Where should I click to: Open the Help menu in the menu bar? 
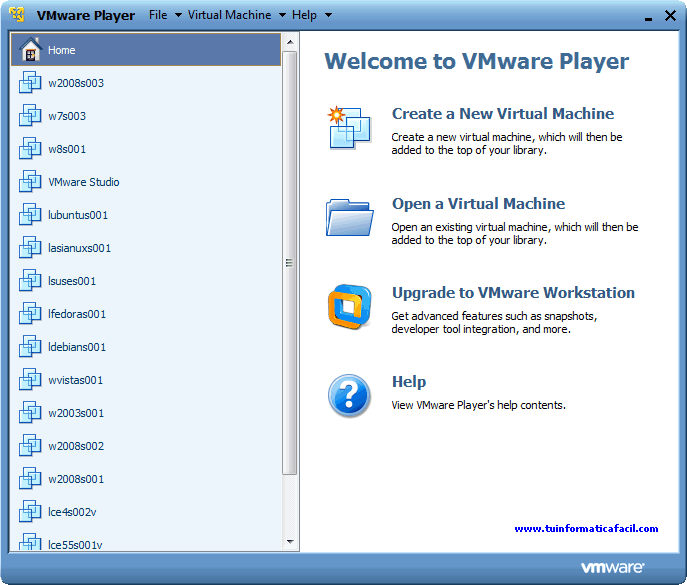(304, 15)
